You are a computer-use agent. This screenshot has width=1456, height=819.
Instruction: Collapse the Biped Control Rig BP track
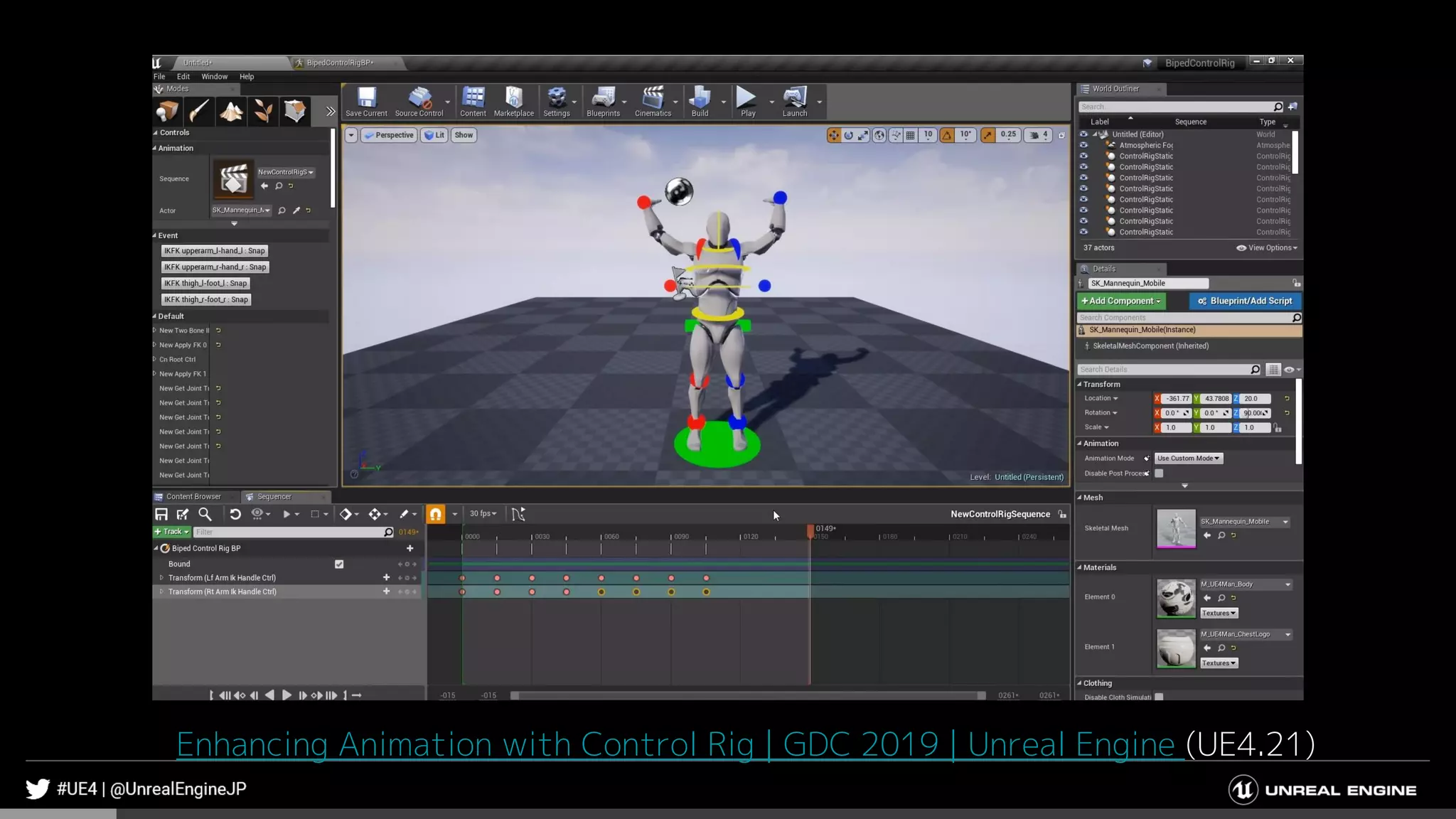click(x=156, y=548)
